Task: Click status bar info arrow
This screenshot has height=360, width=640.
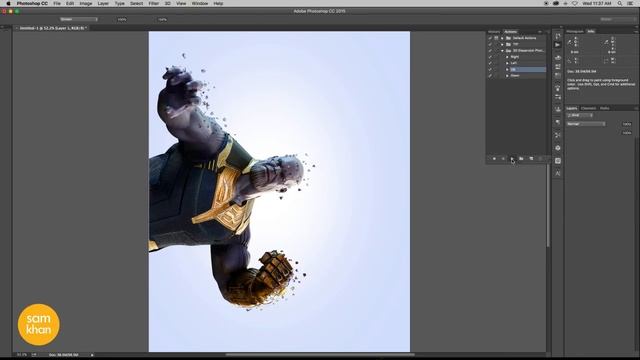Action: coord(92,355)
